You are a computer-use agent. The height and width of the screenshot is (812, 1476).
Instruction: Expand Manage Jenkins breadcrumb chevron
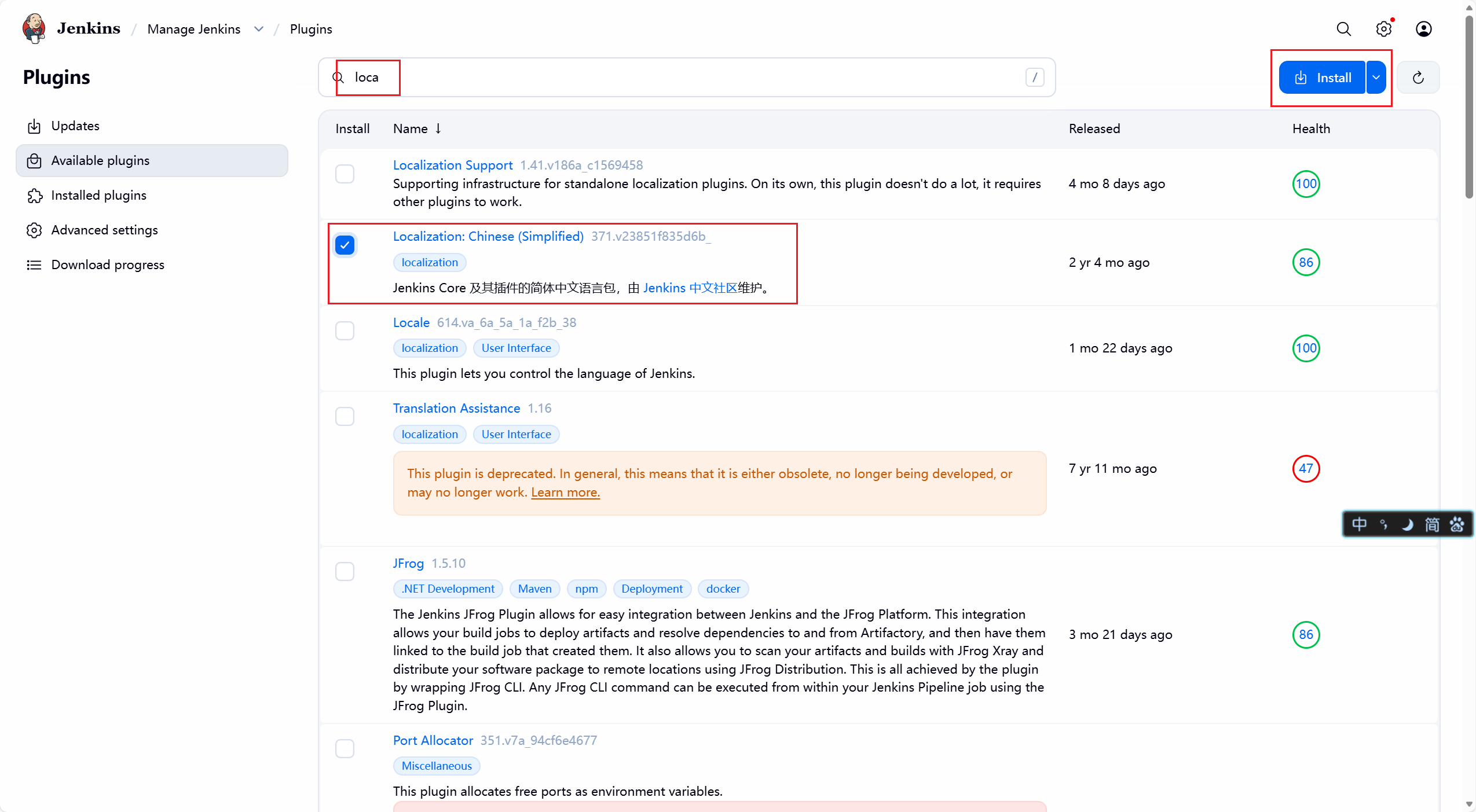click(259, 29)
